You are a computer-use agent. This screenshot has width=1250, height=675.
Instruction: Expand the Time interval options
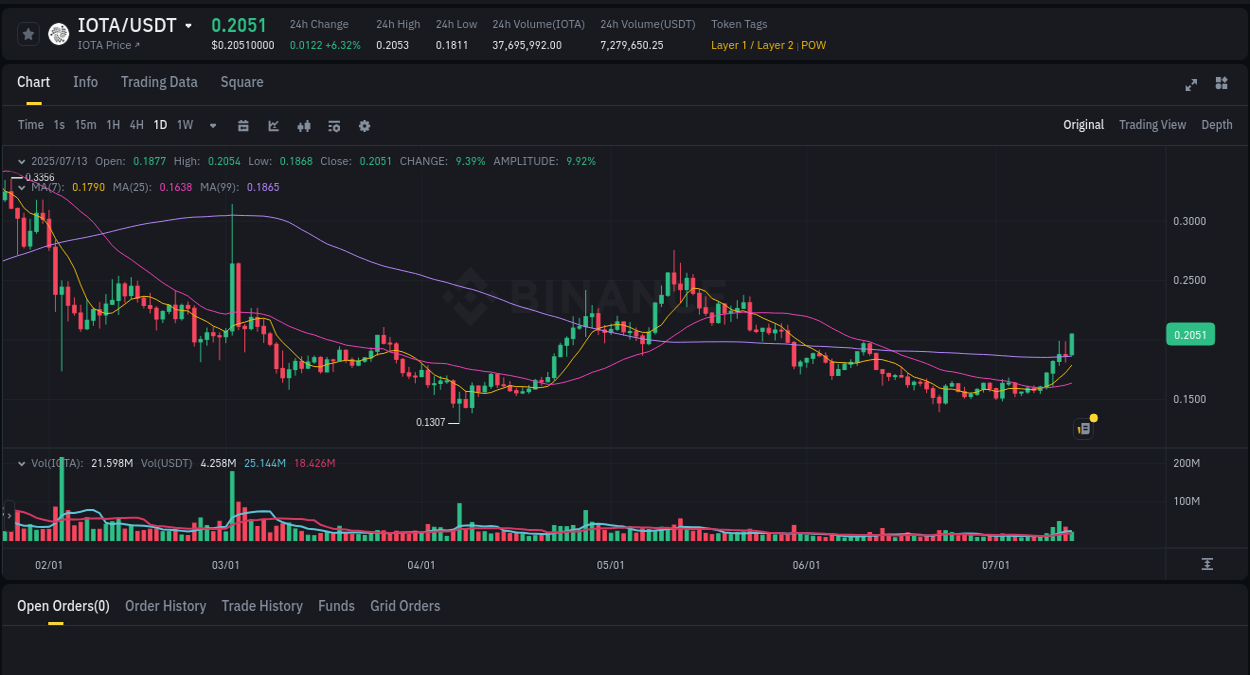30,125
